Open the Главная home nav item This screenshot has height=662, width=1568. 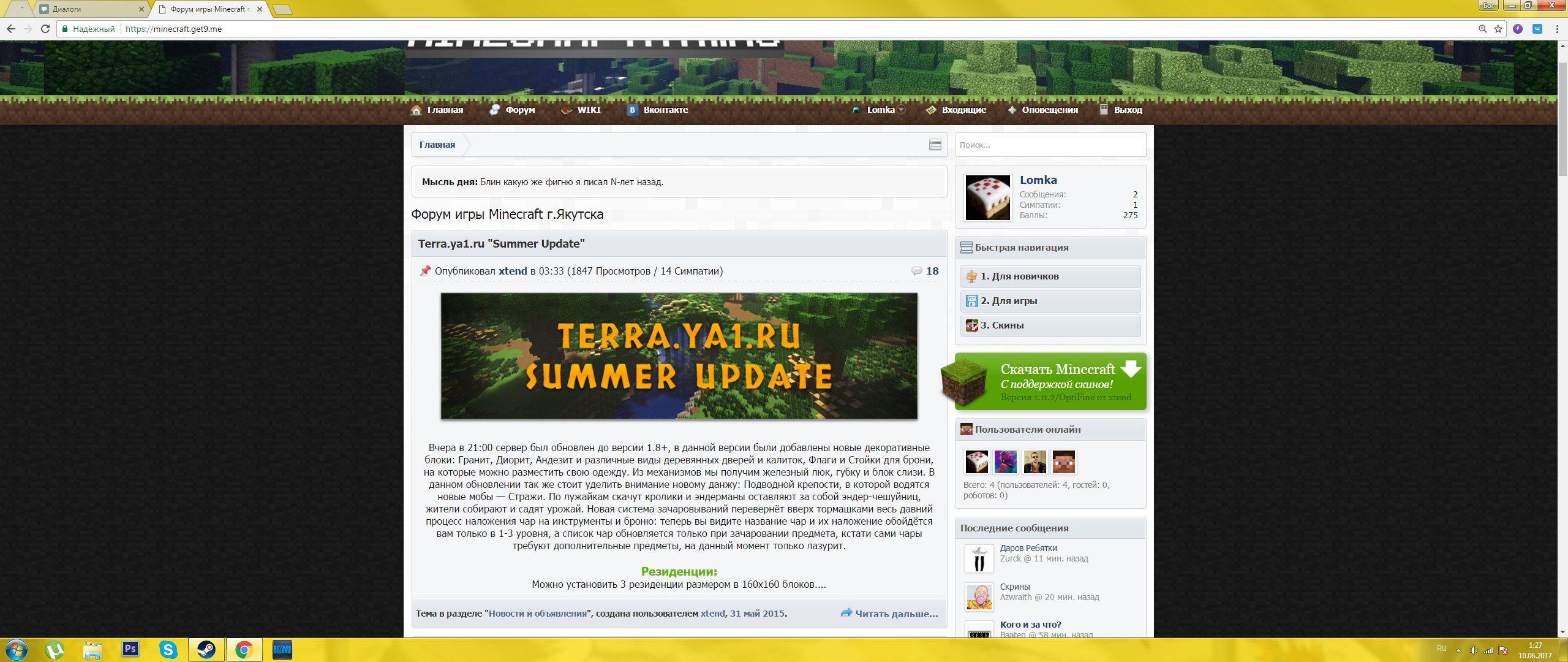(437, 110)
